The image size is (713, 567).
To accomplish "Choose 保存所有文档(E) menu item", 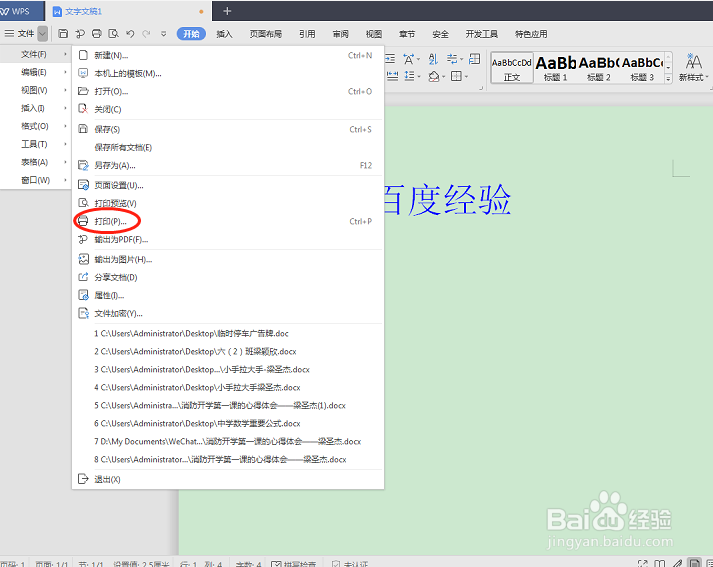I will (x=227, y=147).
